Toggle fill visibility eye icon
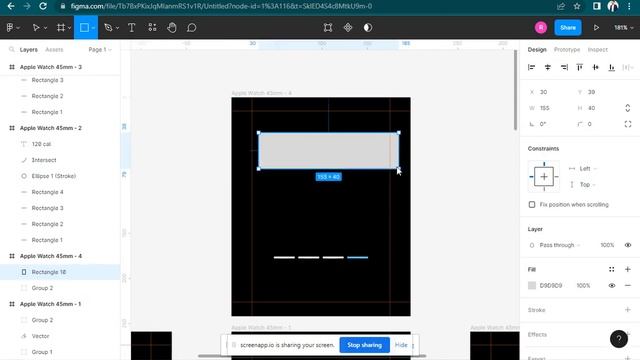 coord(611,286)
